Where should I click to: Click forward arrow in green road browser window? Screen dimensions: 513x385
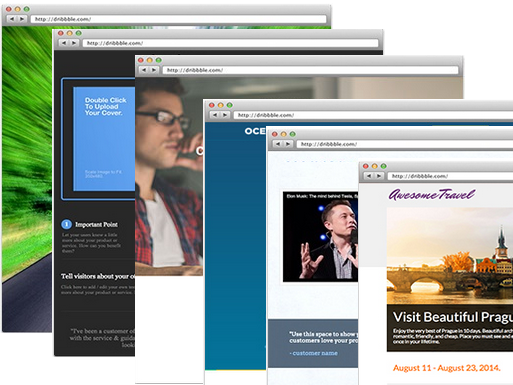[x=21, y=19]
